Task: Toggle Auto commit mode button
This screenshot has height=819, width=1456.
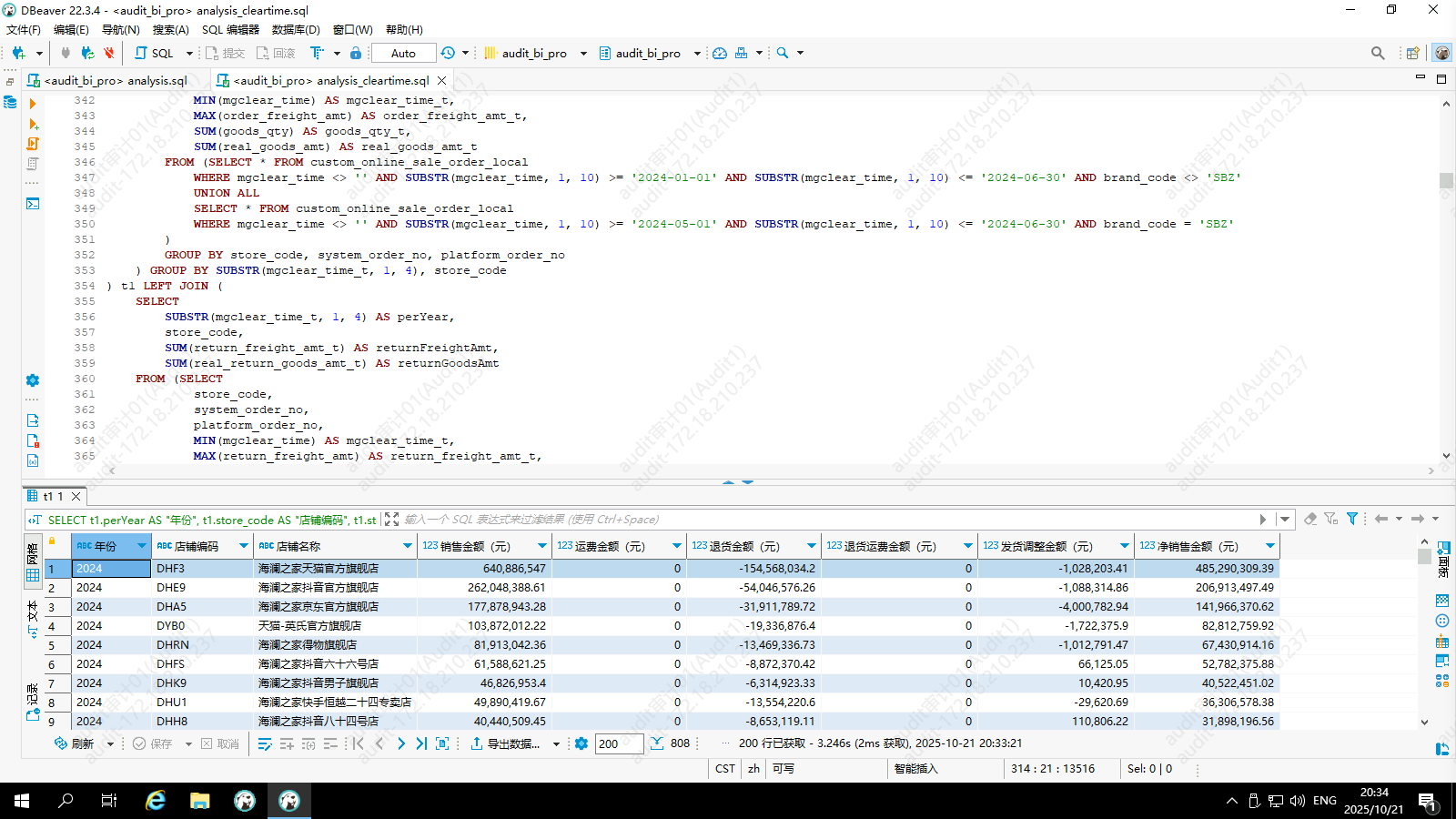Action: [403, 53]
